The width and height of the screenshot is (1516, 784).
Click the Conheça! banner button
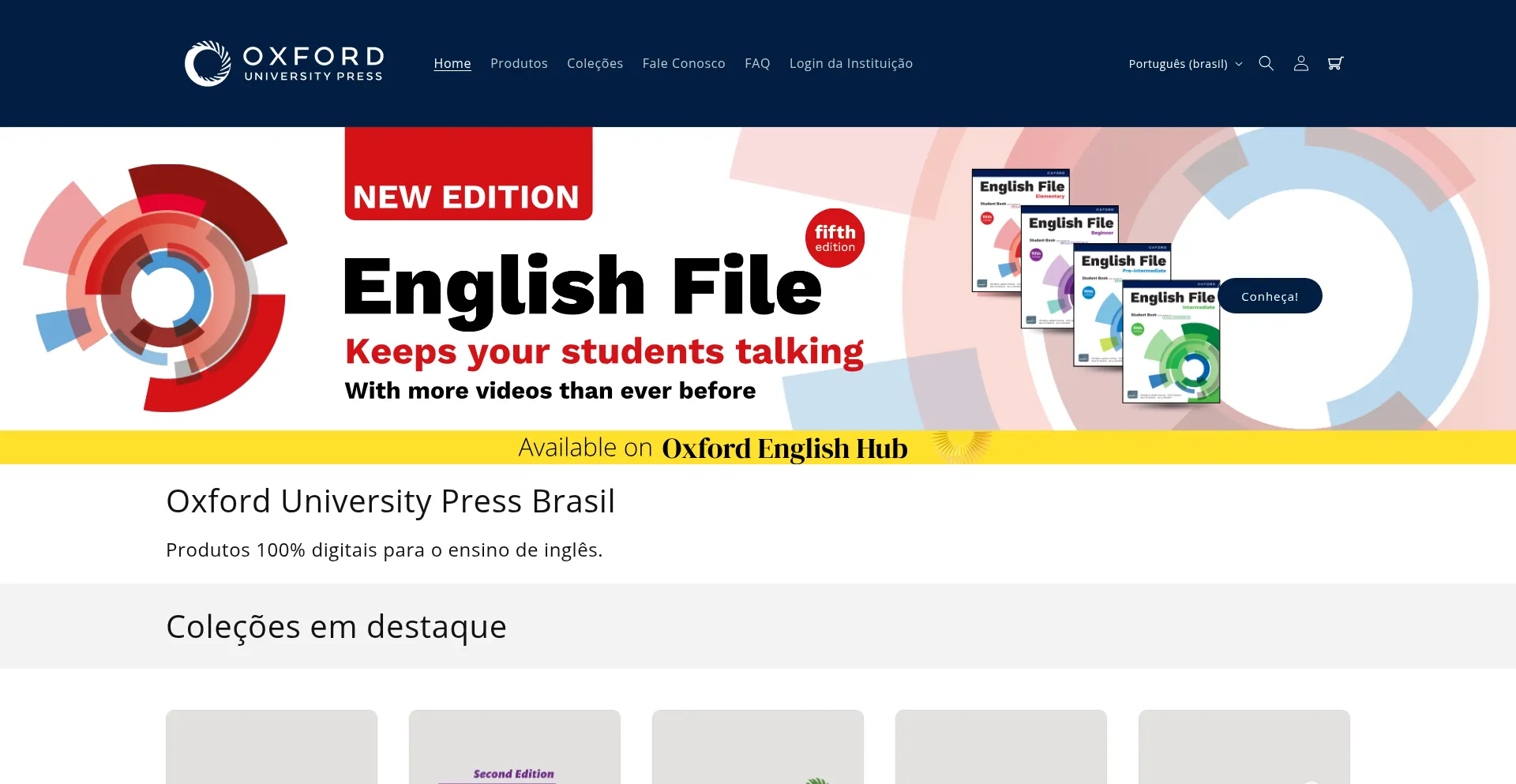coord(1270,296)
